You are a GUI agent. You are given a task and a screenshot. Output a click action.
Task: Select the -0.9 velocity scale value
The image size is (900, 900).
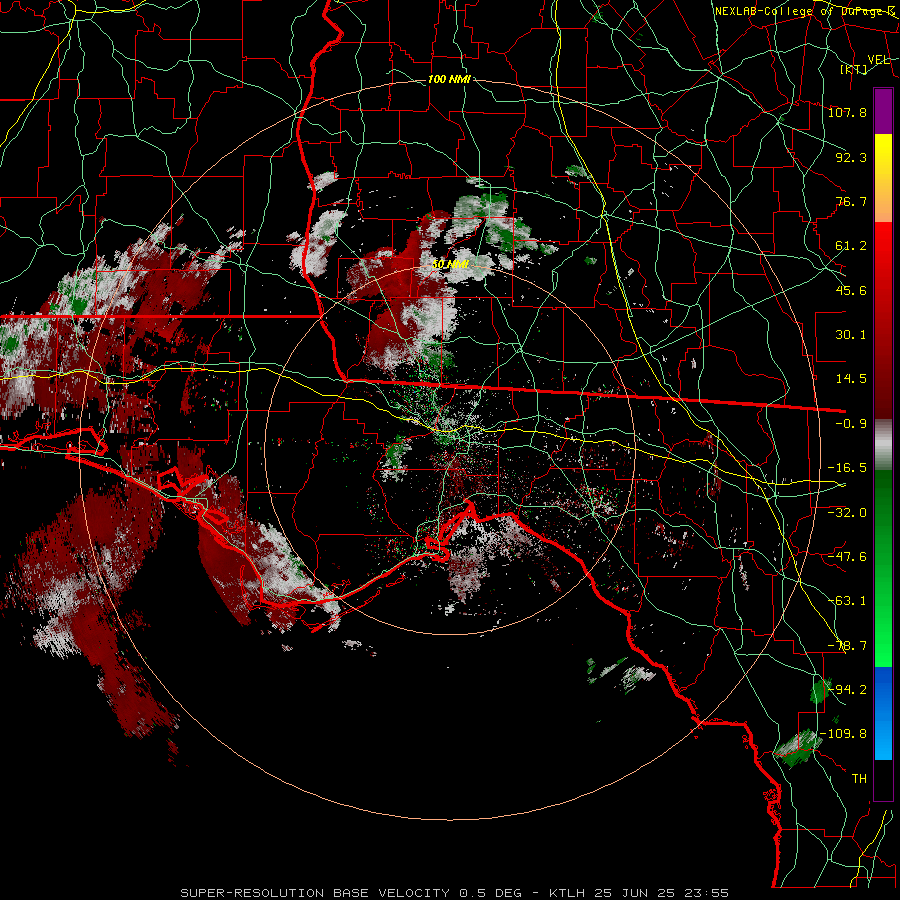(x=851, y=424)
